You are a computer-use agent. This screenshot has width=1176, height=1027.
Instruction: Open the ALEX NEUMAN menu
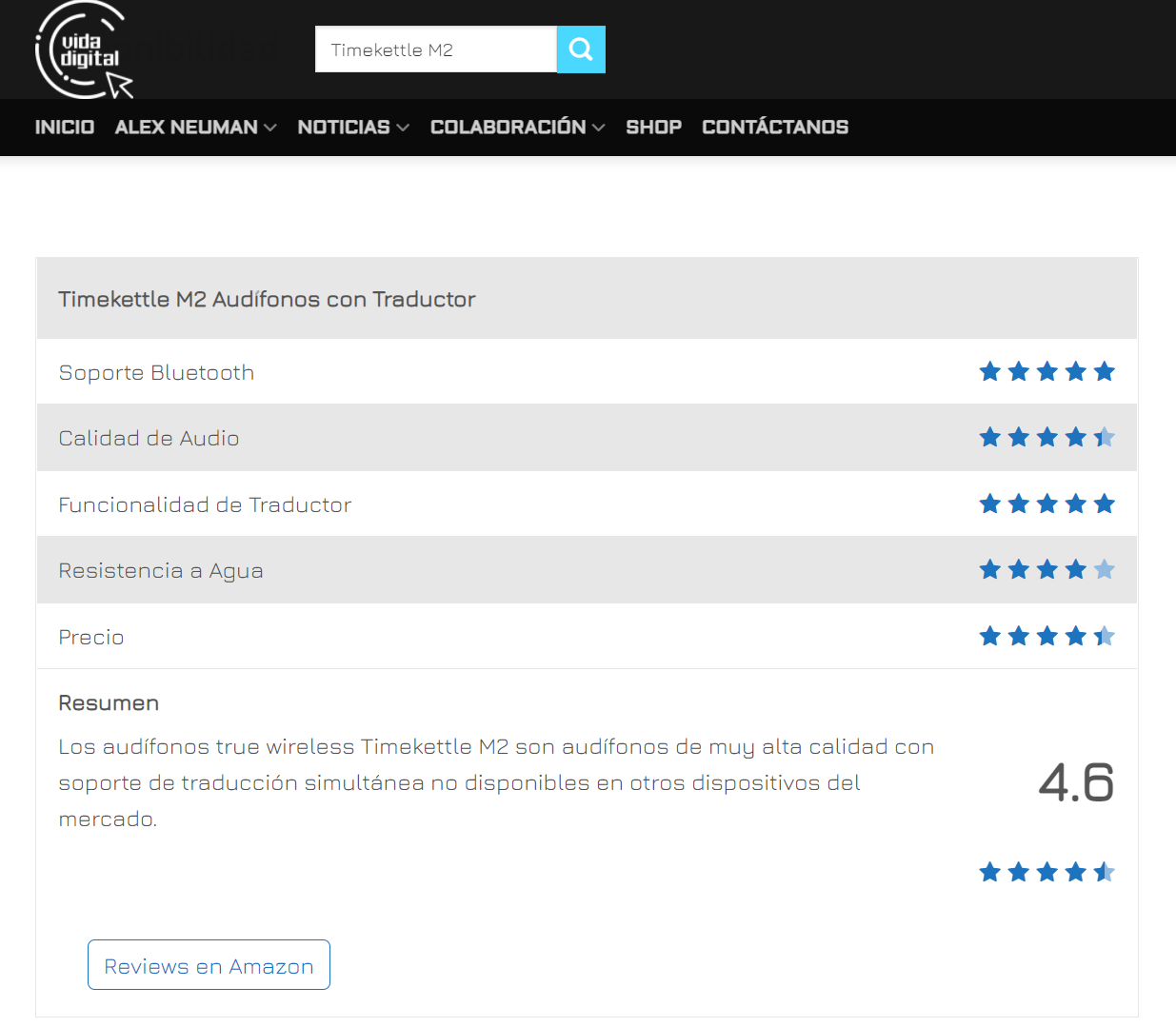click(x=187, y=128)
